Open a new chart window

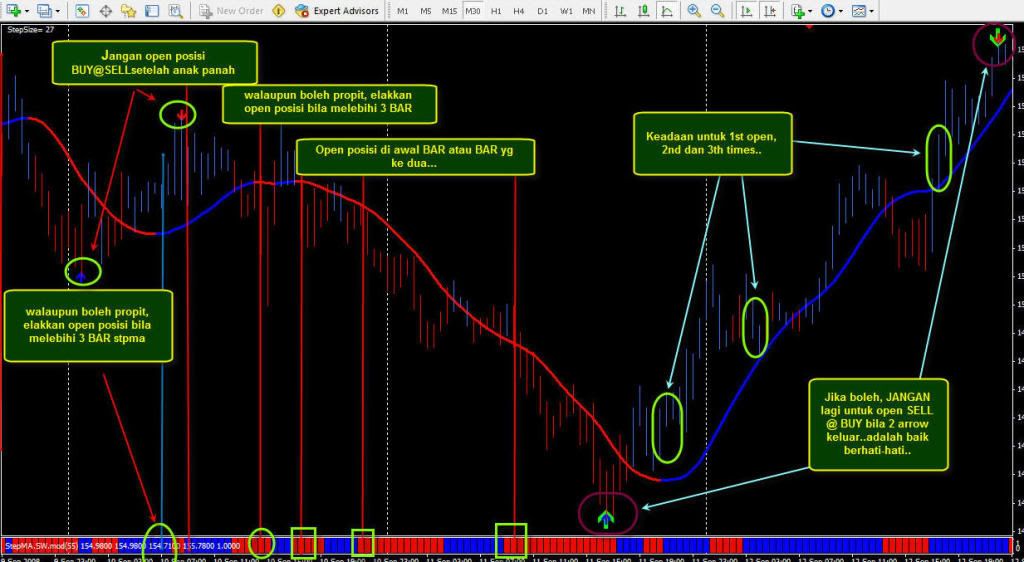13,10
